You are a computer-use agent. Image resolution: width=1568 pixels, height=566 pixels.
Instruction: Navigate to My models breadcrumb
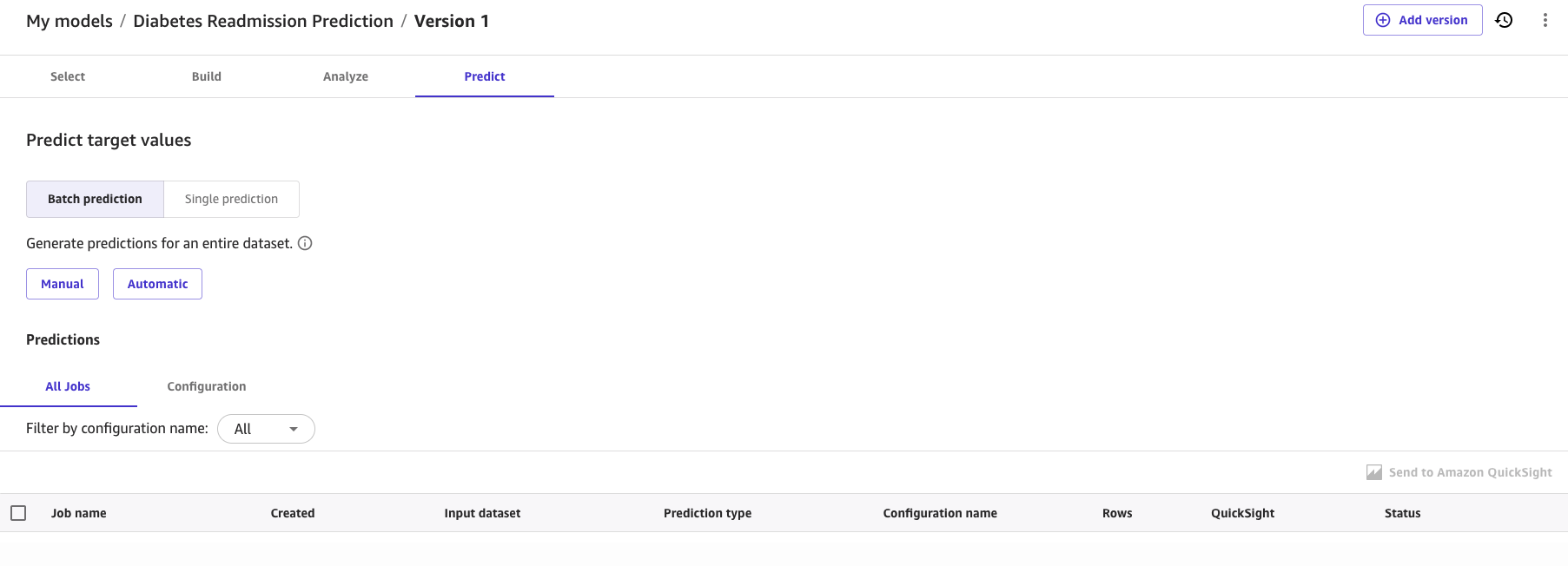tap(69, 21)
